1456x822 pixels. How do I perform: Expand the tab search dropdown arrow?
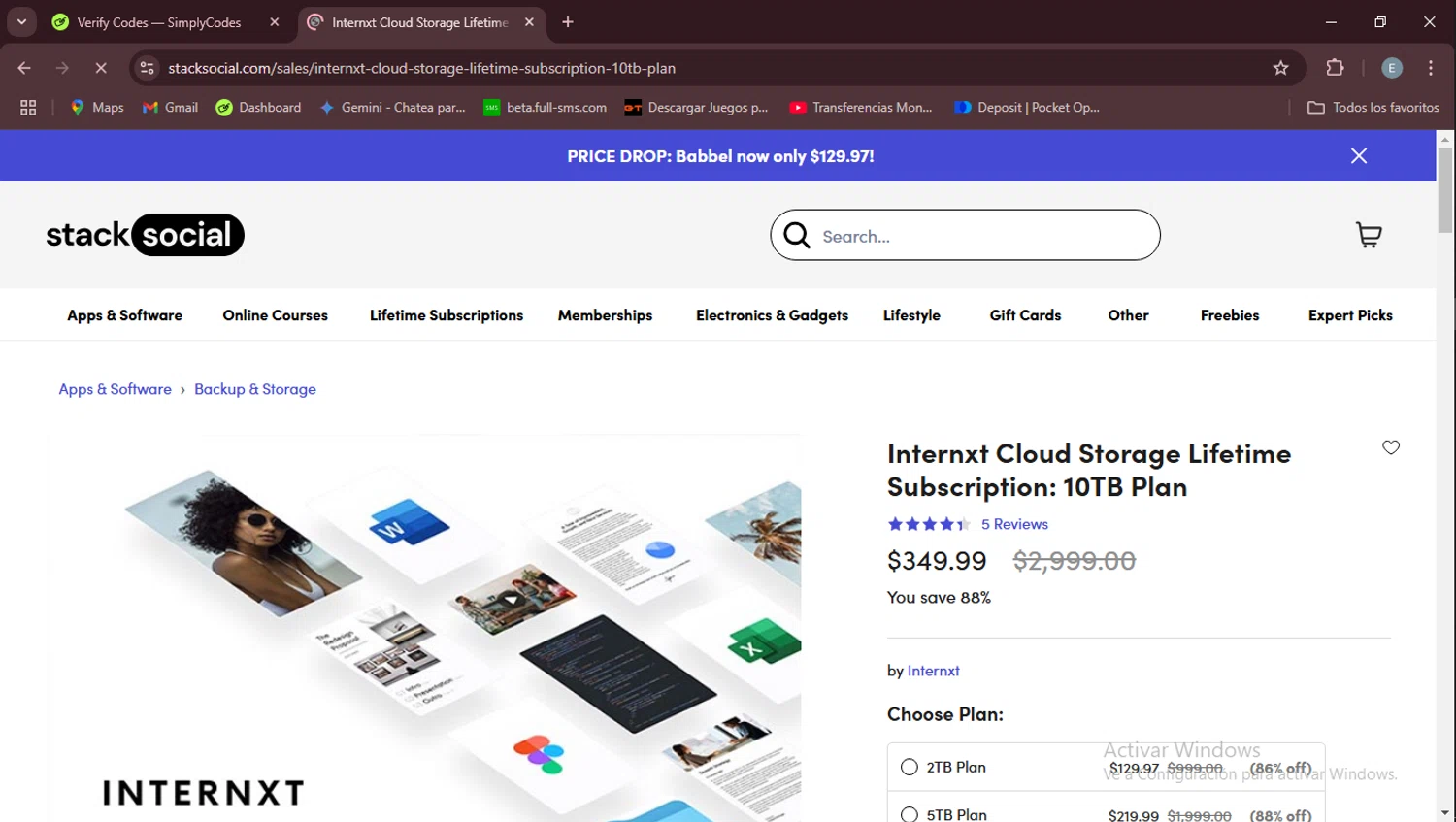click(21, 22)
